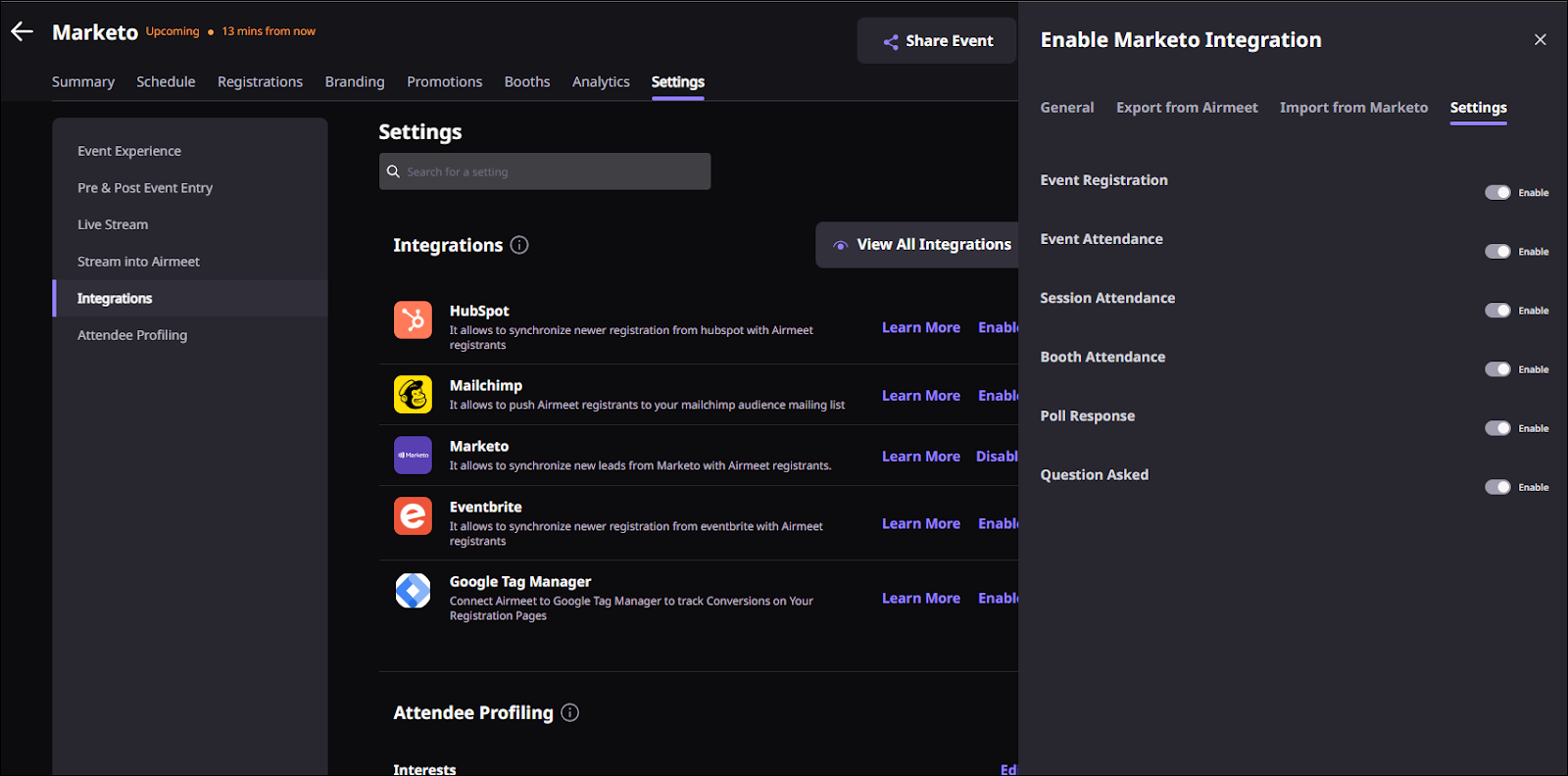Viewport: 1568px width, 776px height.
Task: Open the Booths tab
Action: tap(527, 82)
